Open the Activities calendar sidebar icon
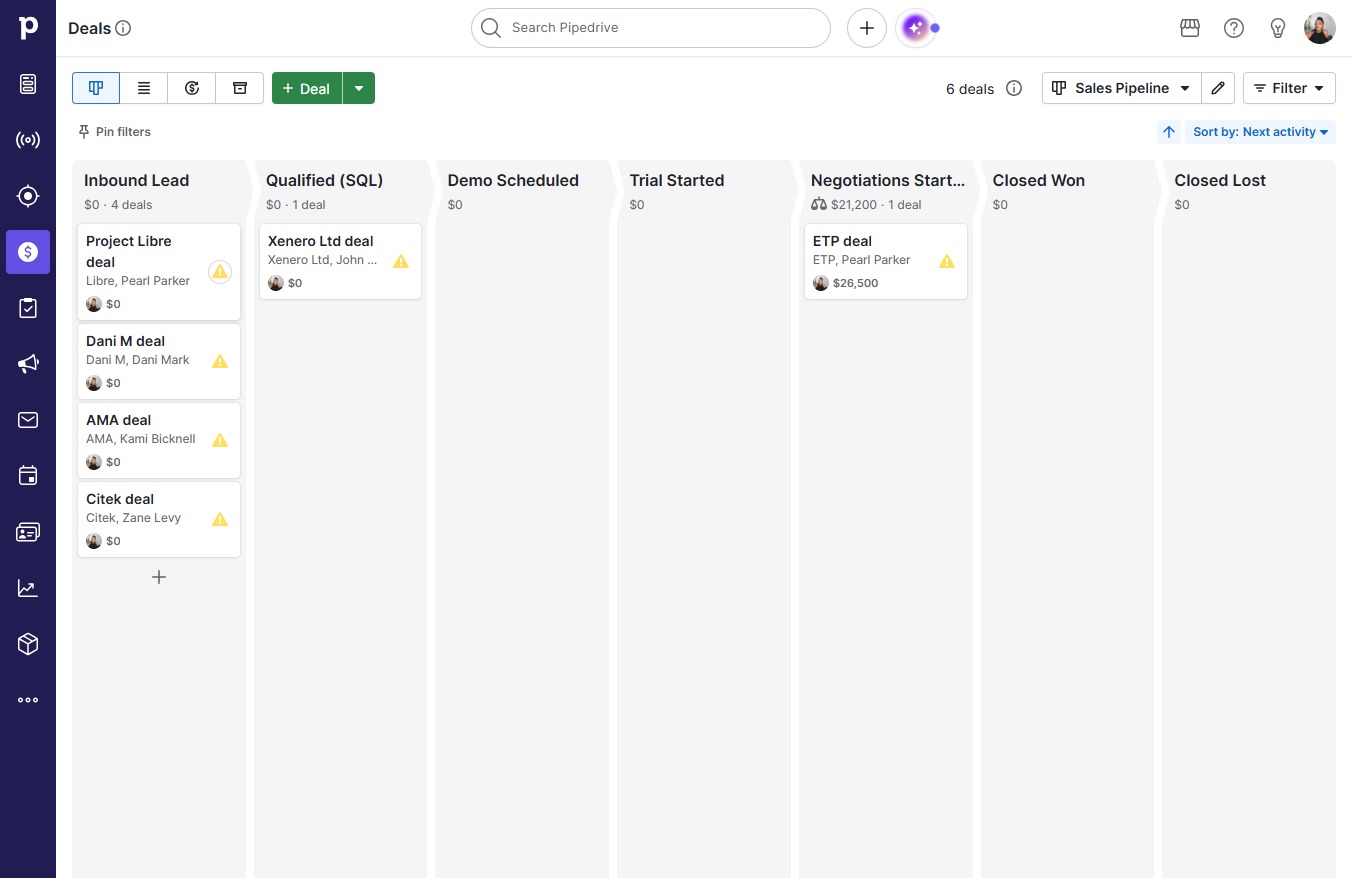Viewport: 1352px width, 878px height. click(x=28, y=476)
